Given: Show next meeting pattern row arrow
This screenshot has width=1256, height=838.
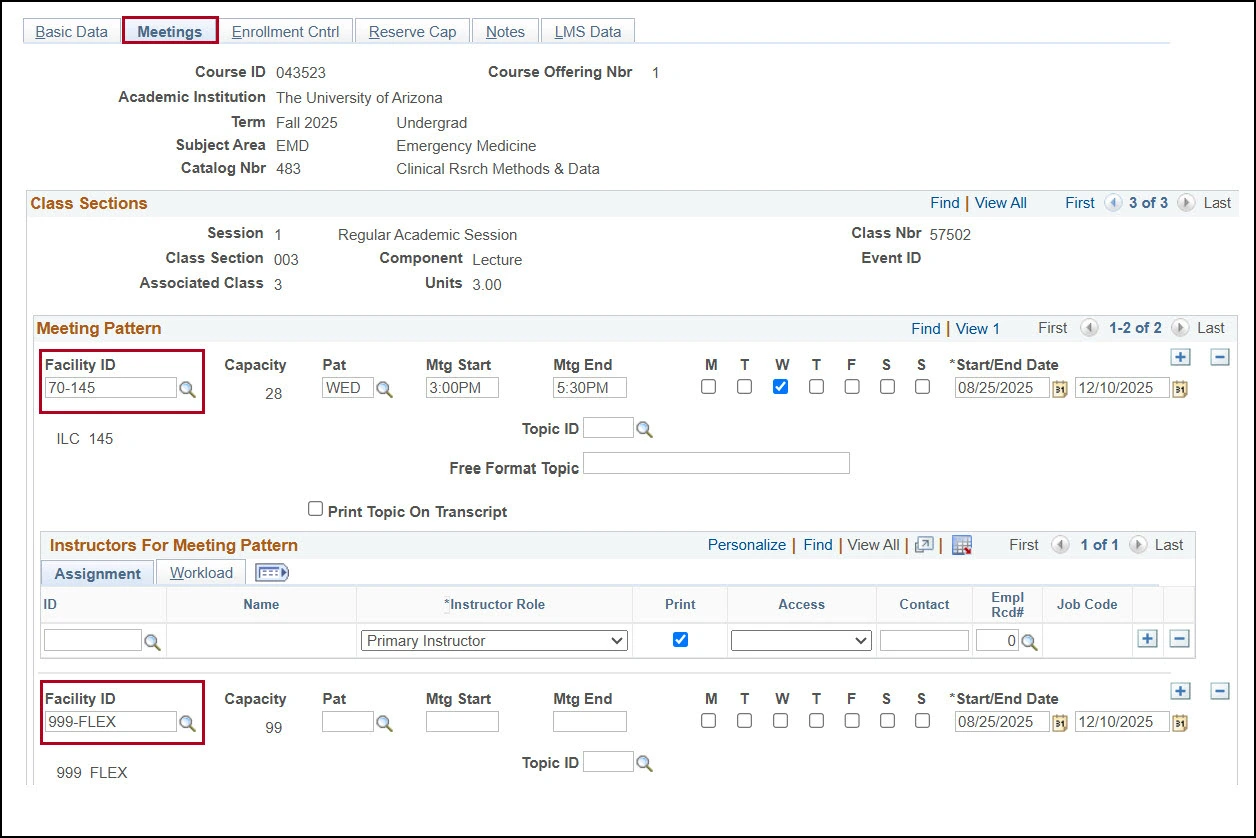Looking at the screenshot, I should (x=1180, y=328).
